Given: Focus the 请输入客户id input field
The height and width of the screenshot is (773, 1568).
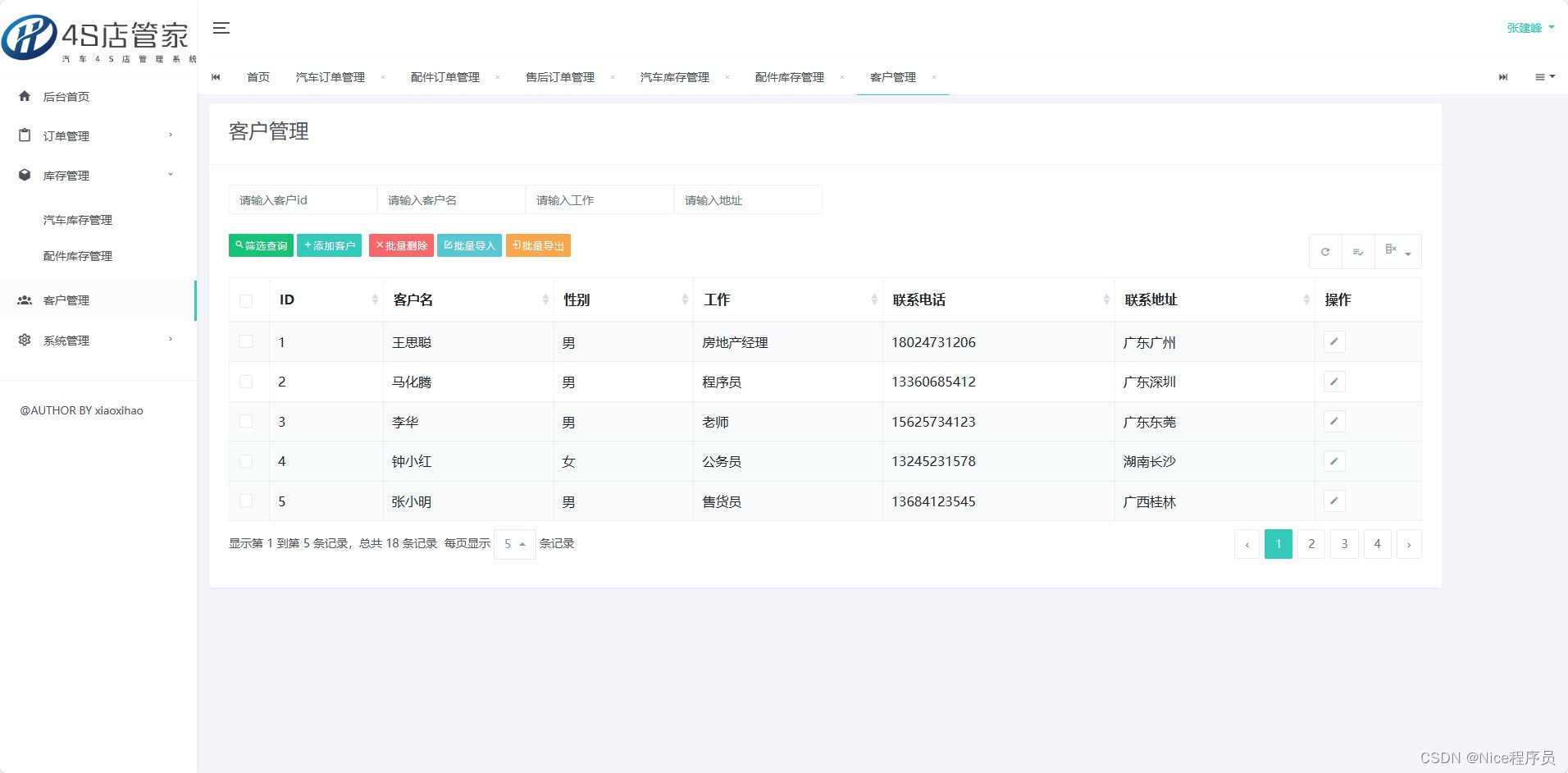Looking at the screenshot, I should coord(303,199).
